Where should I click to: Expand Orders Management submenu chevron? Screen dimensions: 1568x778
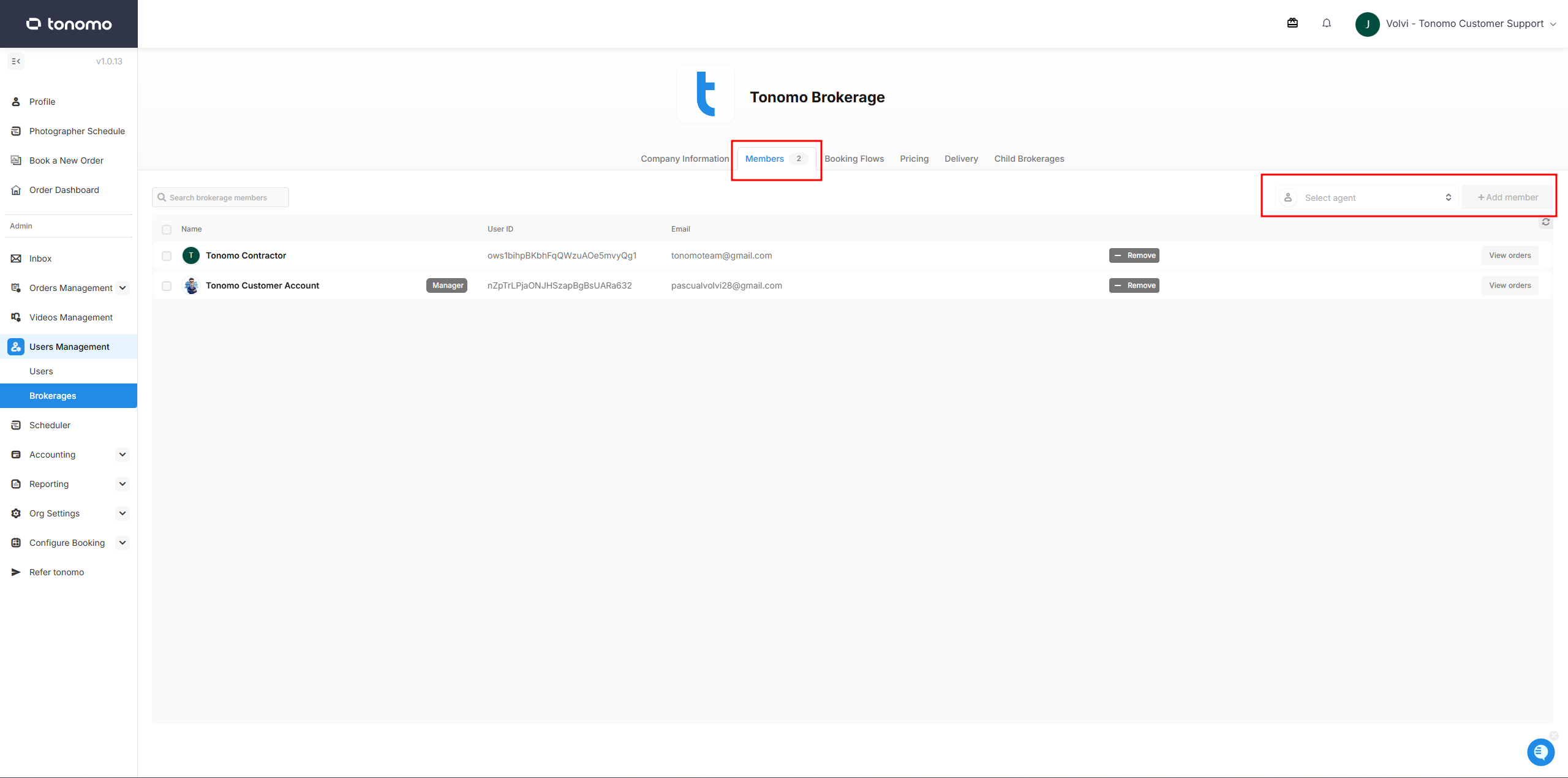pyautogui.click(x=123, y=288)
